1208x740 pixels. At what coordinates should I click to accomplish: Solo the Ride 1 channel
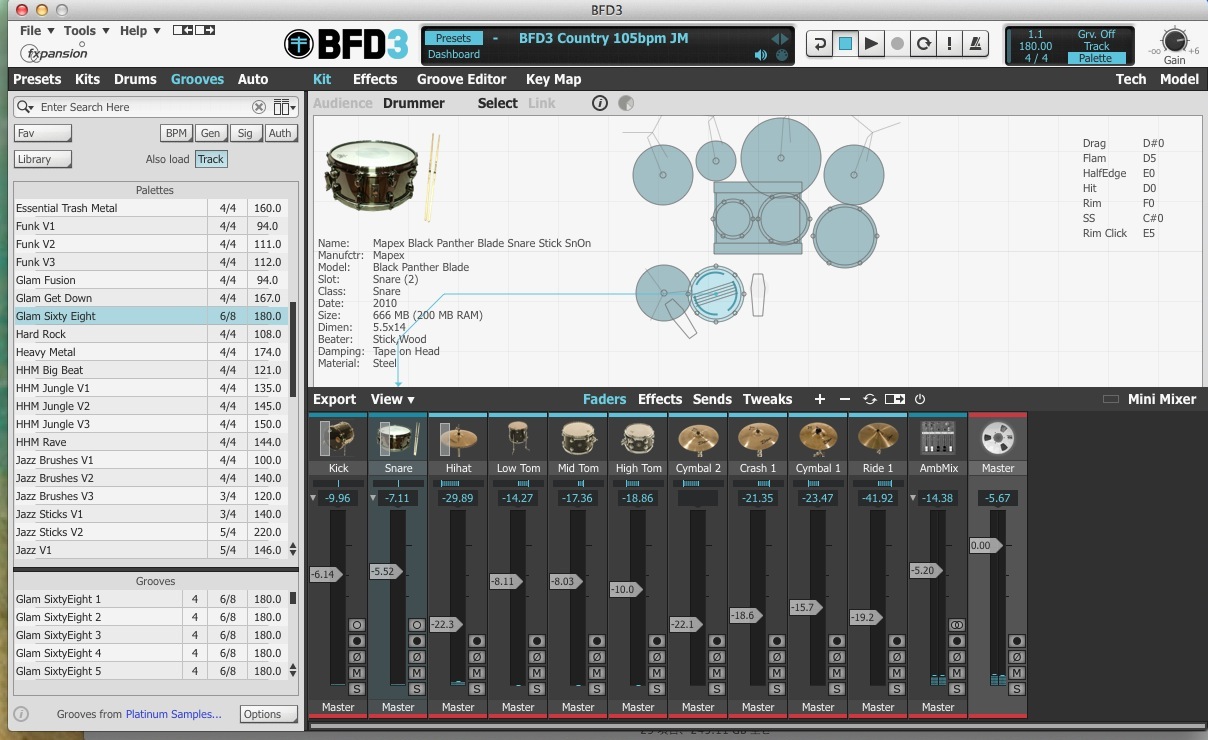tap(897, 689)
